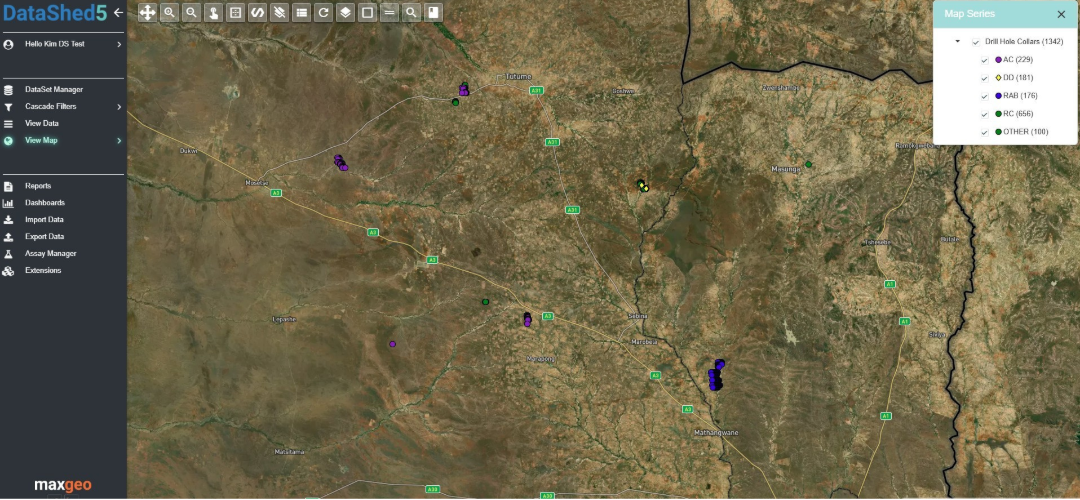Click the yellow DD diamond swatch
The image size is (1080, 500).
[x=998, y=78]
